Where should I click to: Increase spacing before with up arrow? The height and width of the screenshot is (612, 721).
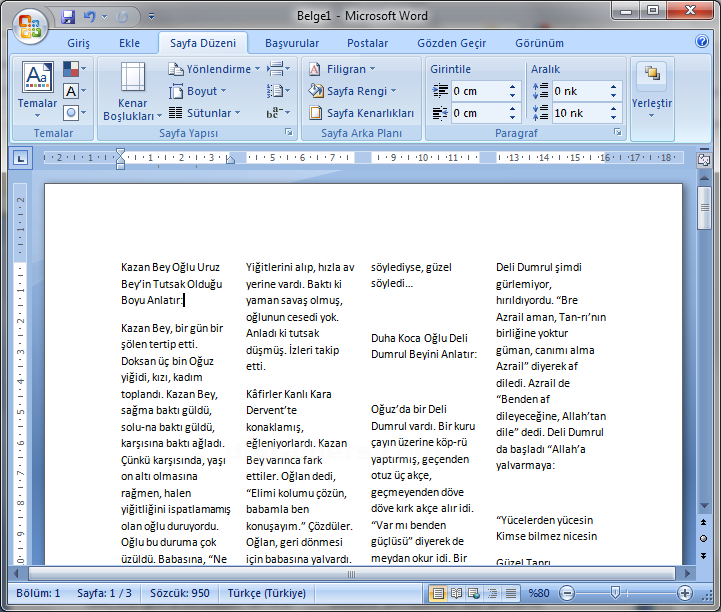click(613, 86)
